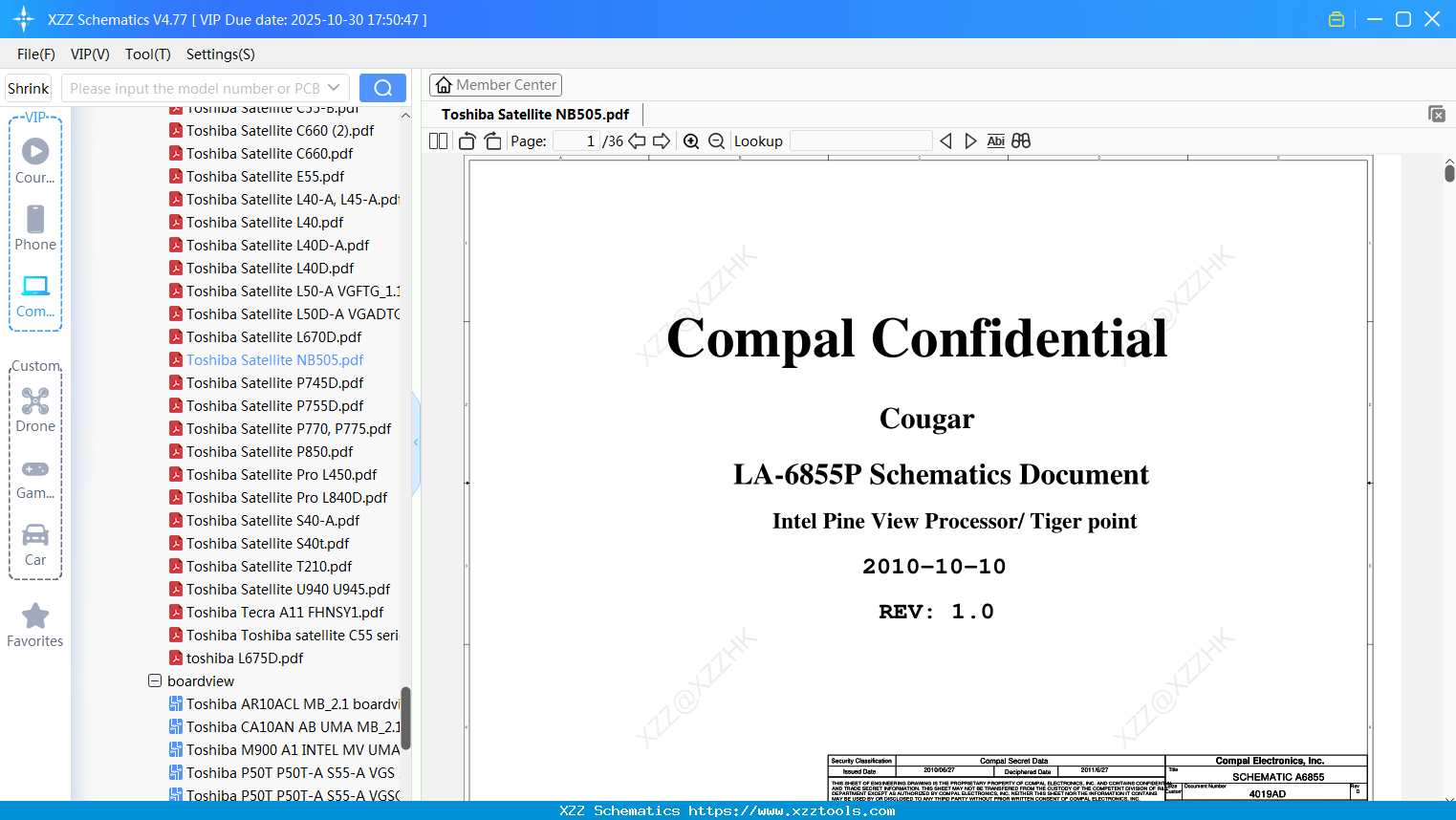
Task: Open the Settings(S) menu
Action: click(x=221, y=54)
